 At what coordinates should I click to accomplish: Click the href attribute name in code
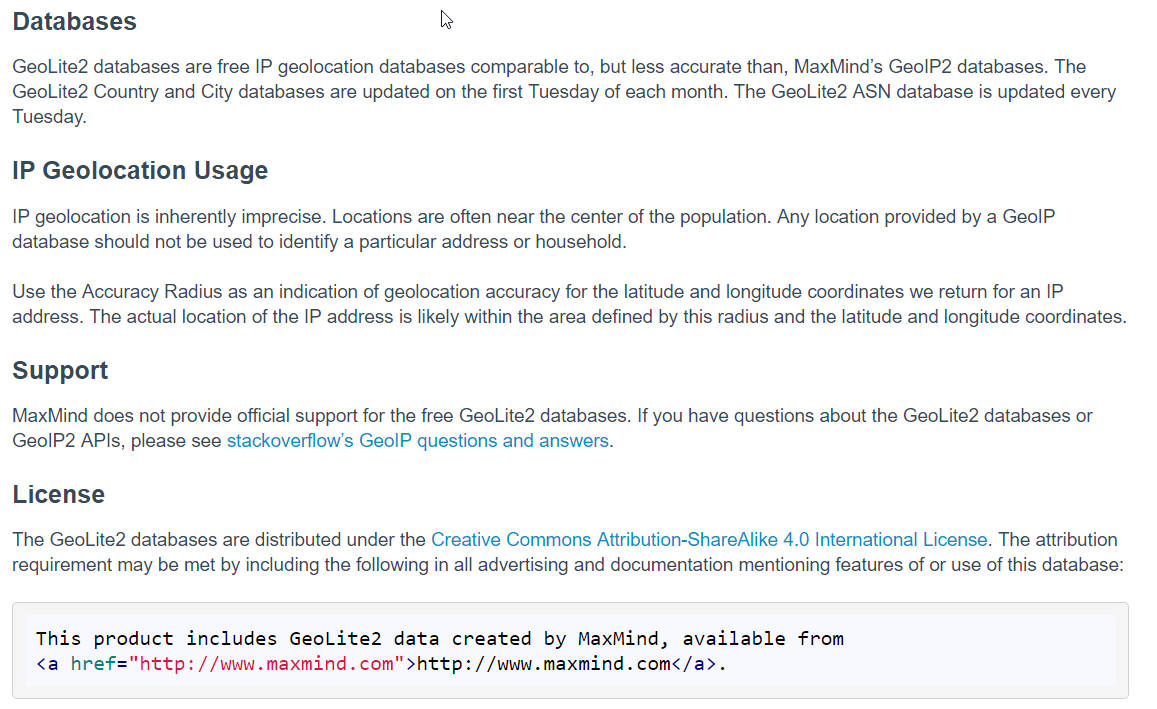click(x=94, y=664)
